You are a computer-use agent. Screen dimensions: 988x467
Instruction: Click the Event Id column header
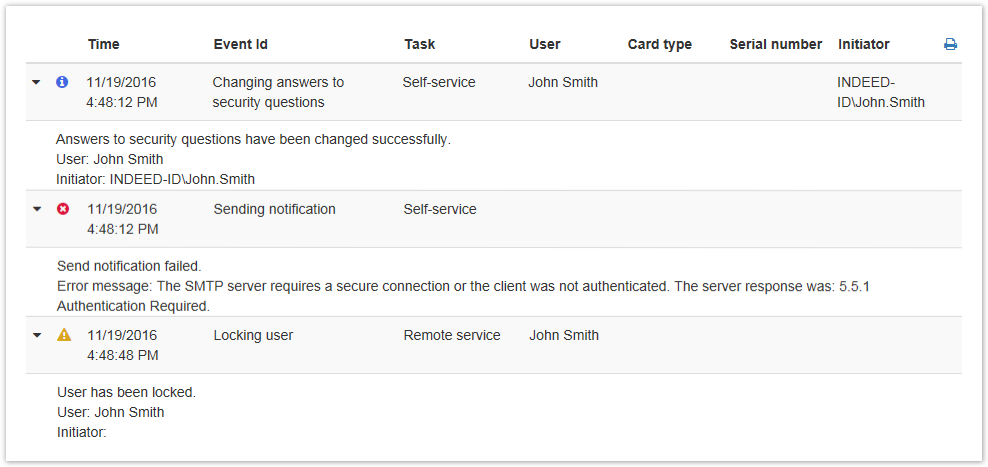tap(240, 44)
